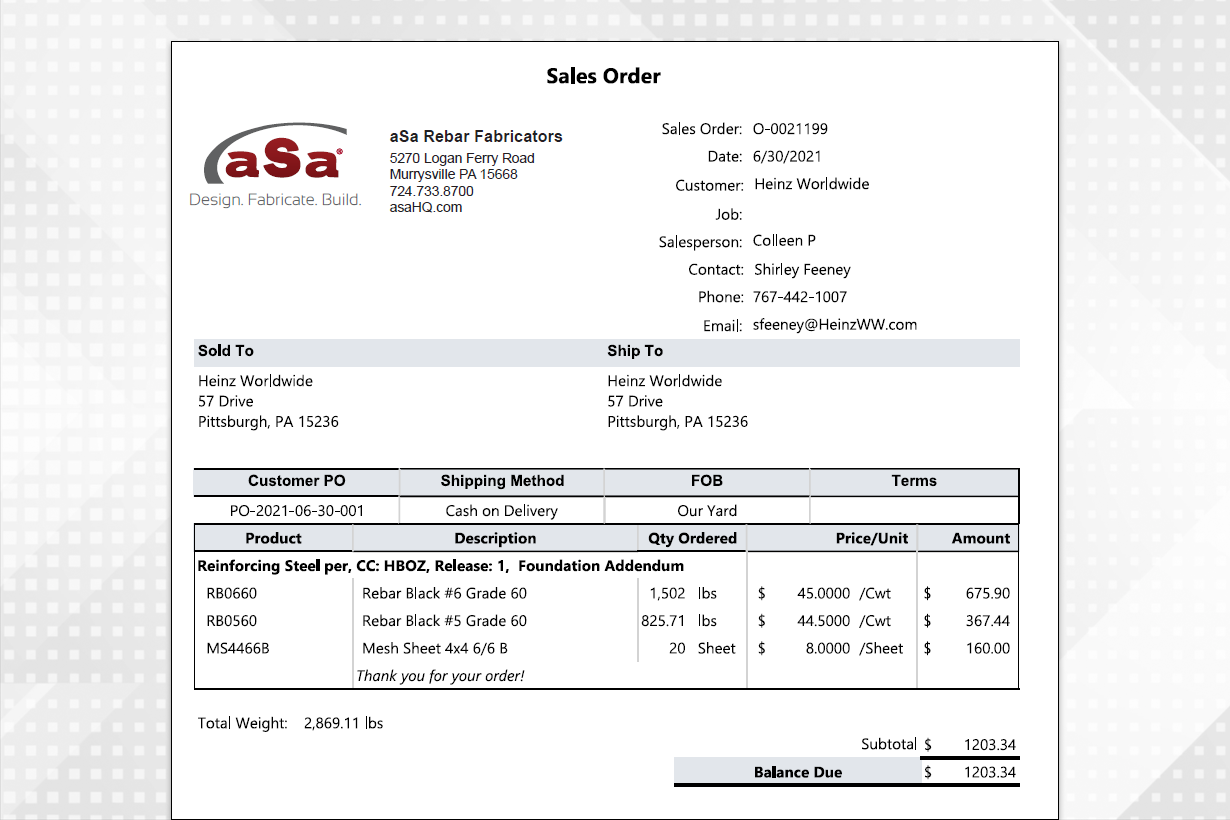Click the Thank you for your order note

point(440,676)
